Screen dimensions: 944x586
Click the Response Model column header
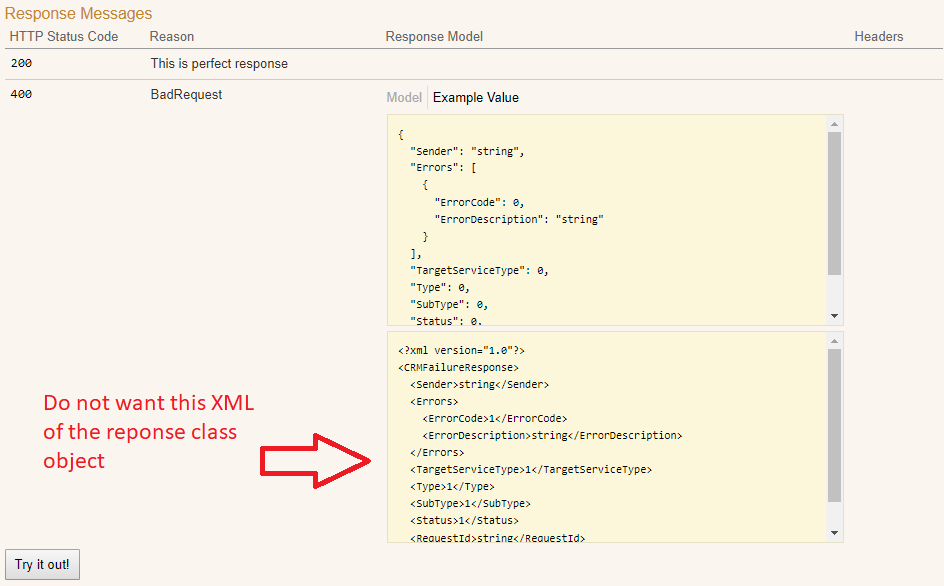click(434, 36)
